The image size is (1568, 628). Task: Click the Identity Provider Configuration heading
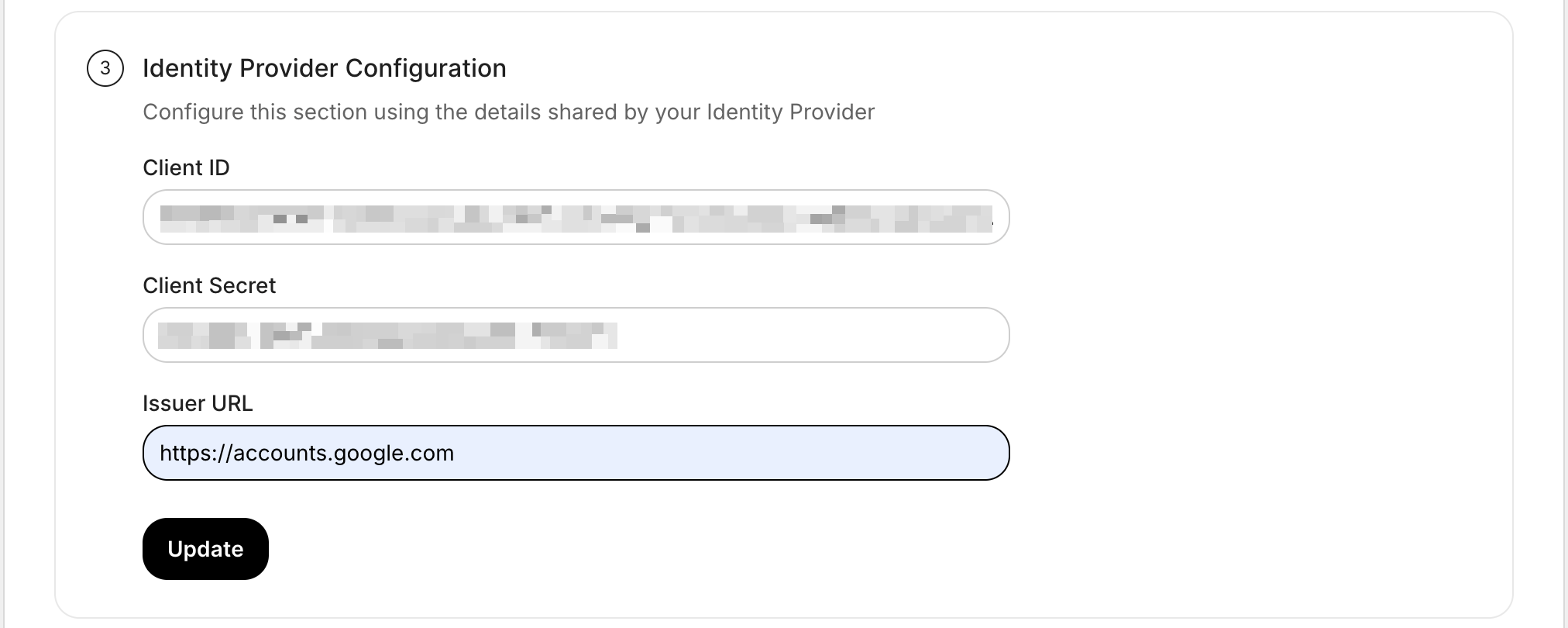(x=323, y=67)
